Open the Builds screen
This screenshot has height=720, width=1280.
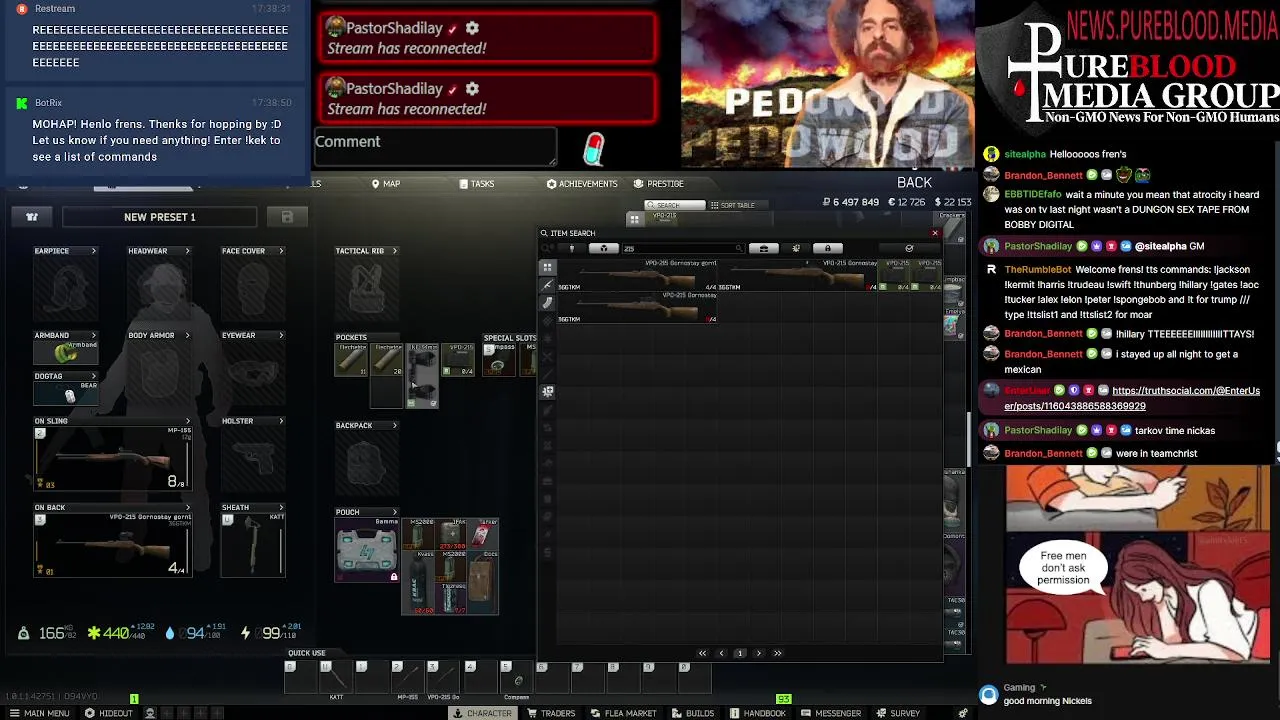coord(692,713)
